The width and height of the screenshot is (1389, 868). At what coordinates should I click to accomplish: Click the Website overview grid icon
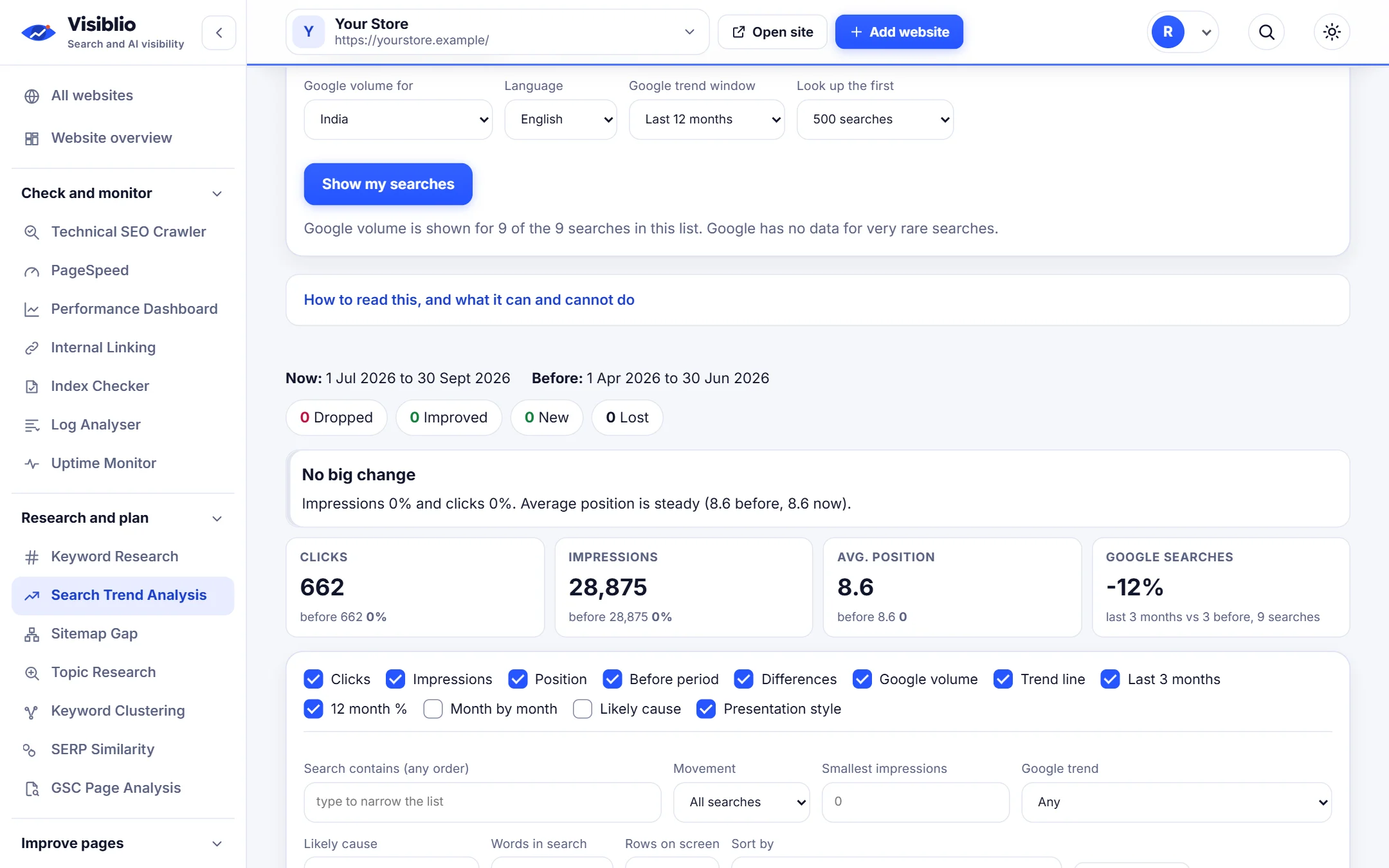click(x=32, y=139)
